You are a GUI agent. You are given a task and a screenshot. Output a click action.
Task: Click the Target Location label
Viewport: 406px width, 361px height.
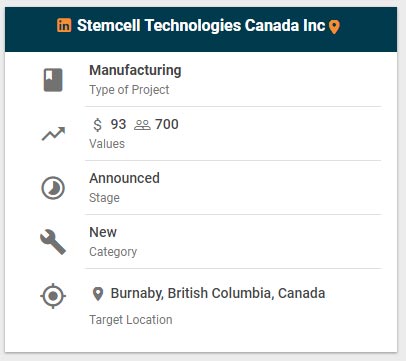(x=131, y=320)
